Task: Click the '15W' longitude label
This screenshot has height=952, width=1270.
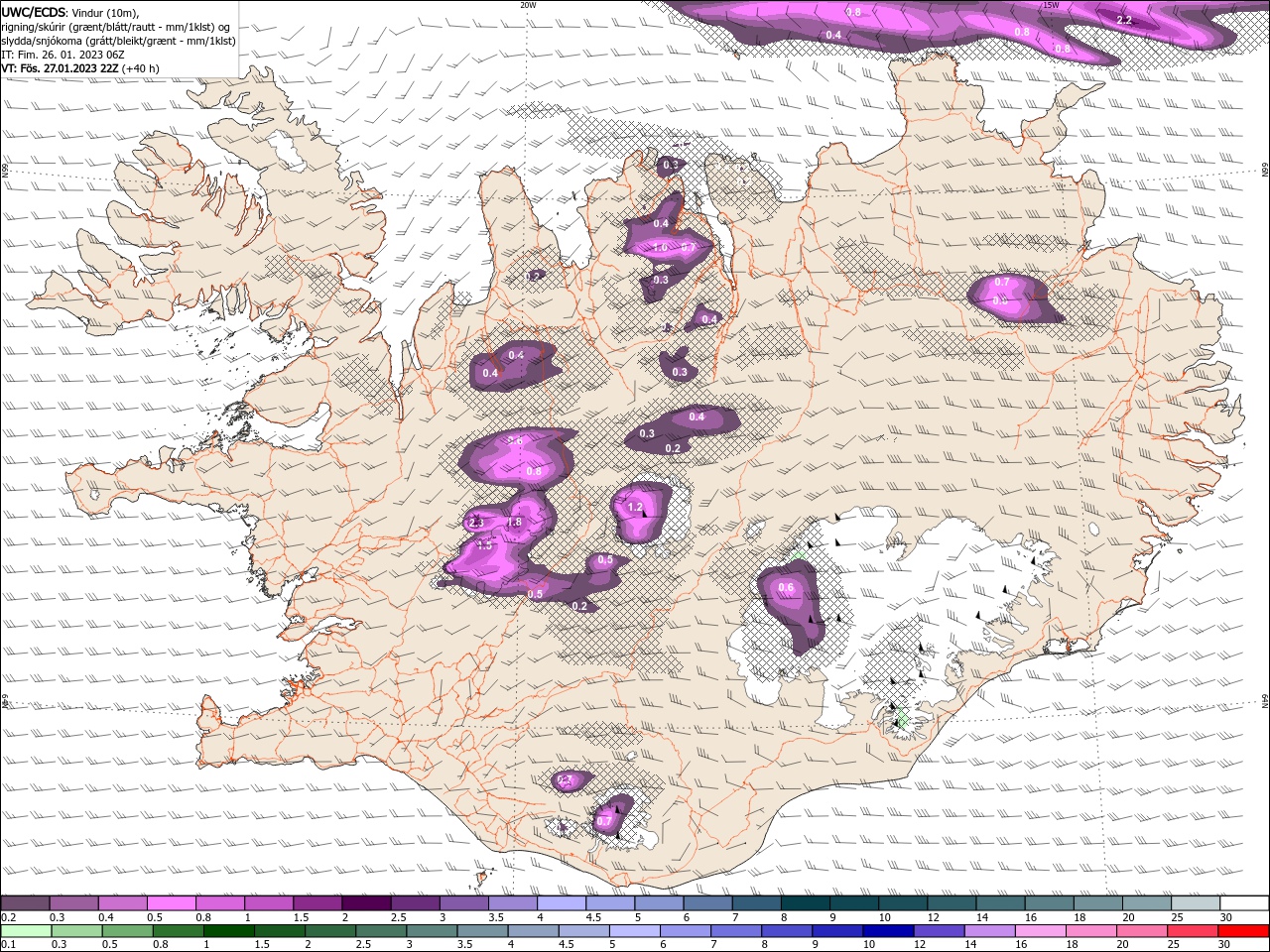Action: click(1051, 5)
